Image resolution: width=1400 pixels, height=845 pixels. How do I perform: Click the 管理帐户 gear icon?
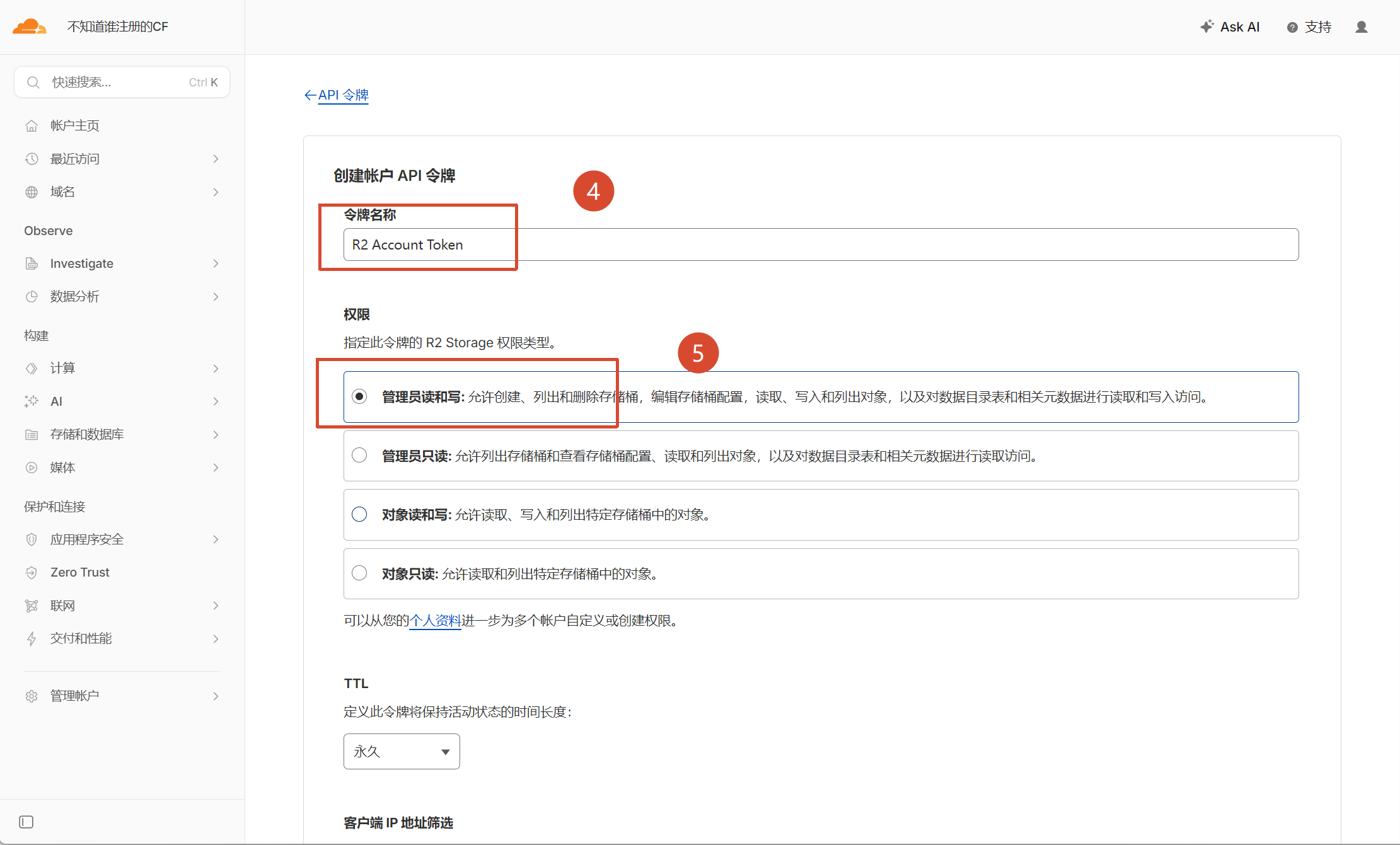click(32, 696)
